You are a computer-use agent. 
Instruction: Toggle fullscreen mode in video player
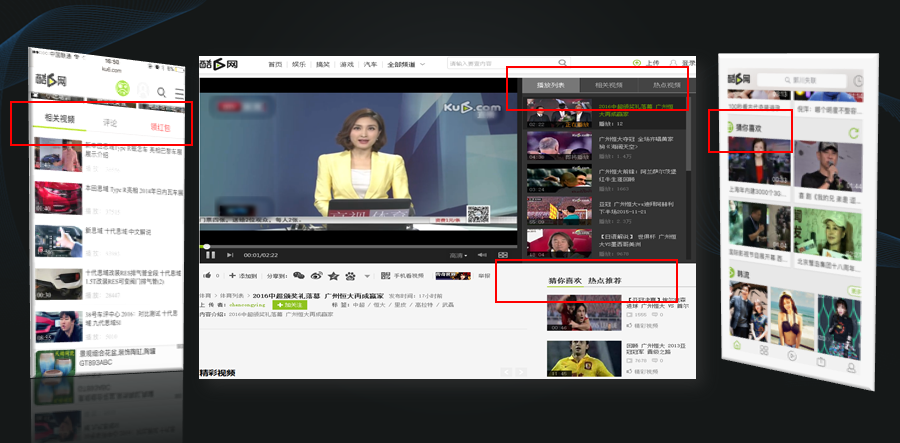click(x=503, y=255)
